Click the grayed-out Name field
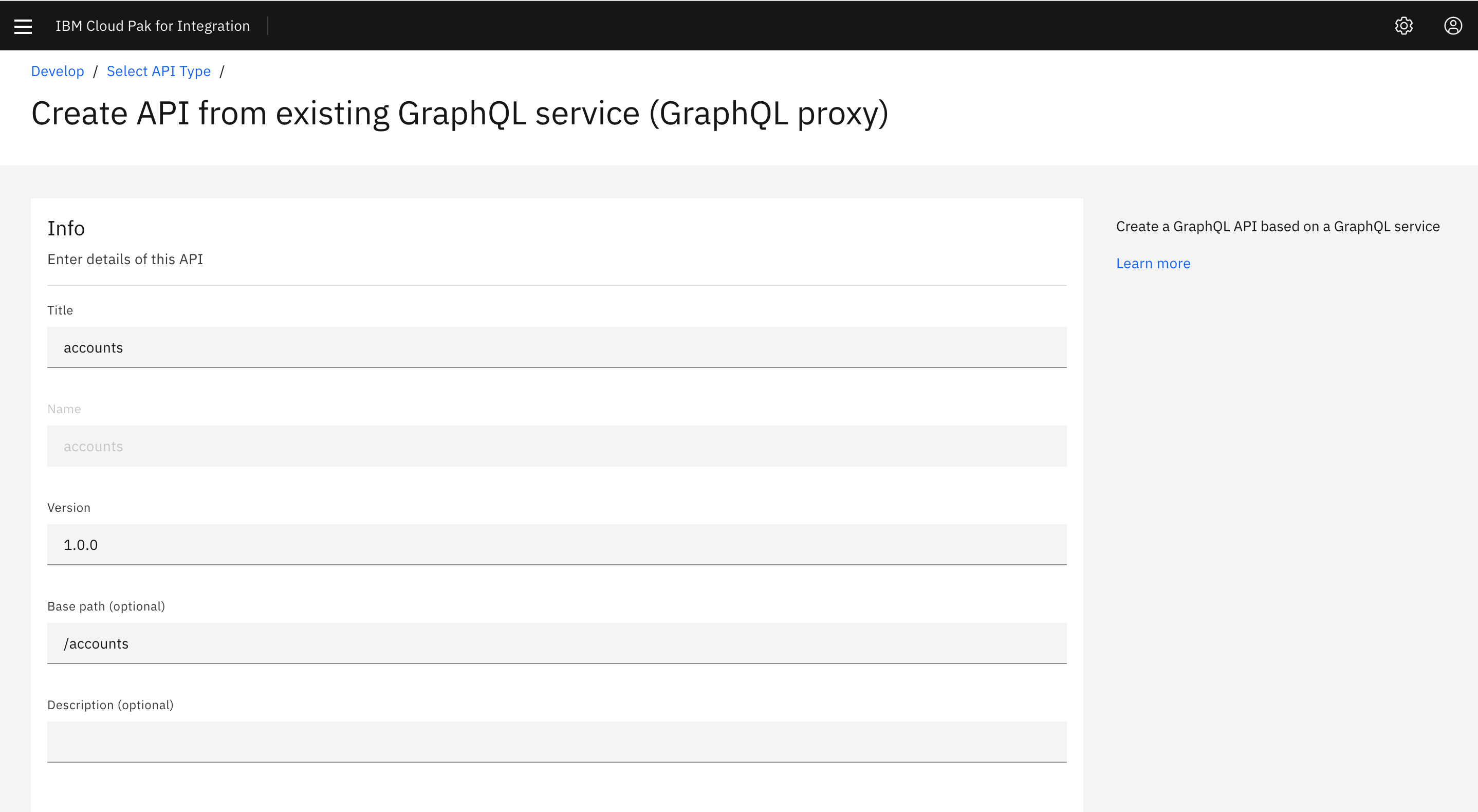Screen dimensions: 1478x812 tap(557, 446)
